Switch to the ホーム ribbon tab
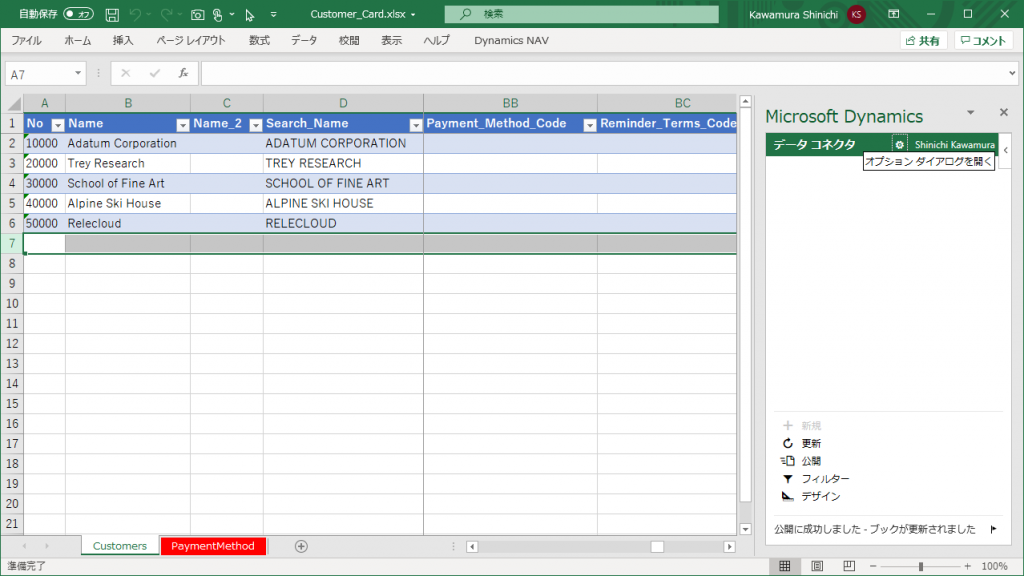 [x=78, y=40]
